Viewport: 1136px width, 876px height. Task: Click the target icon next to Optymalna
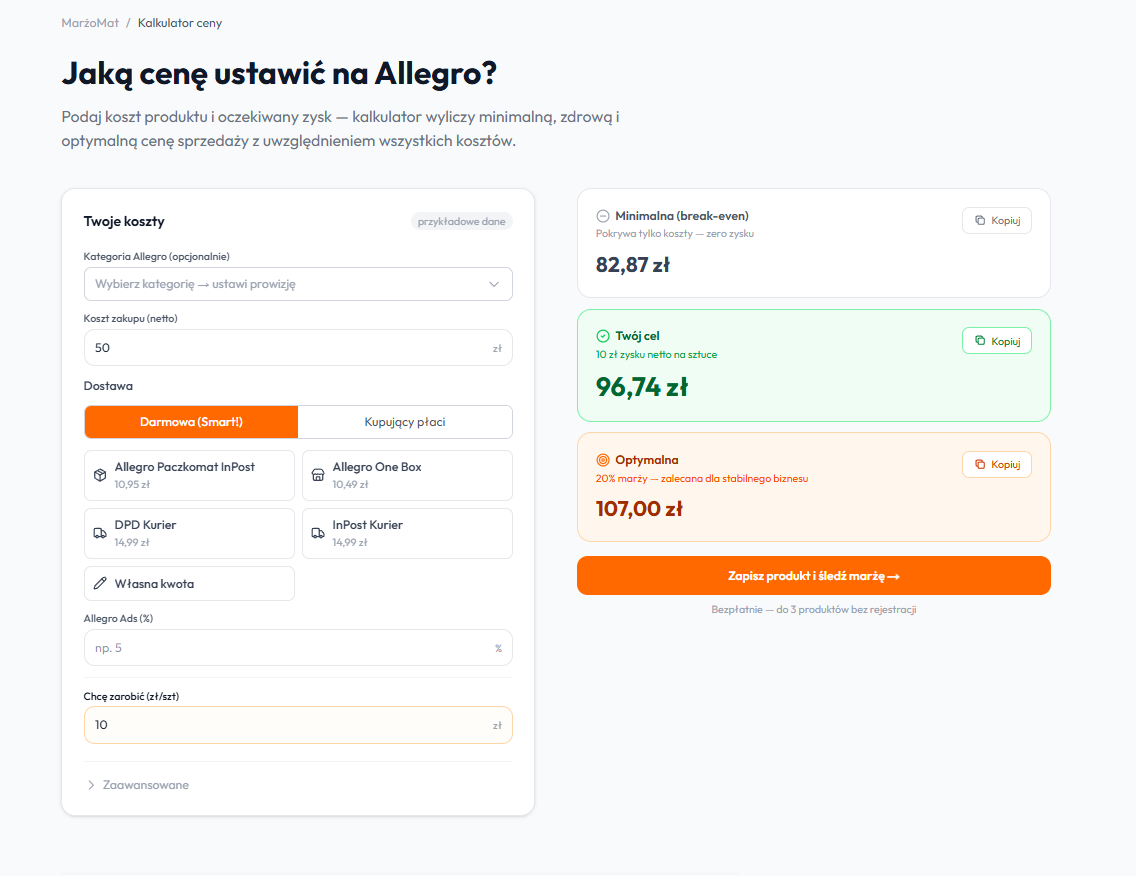(x=601, y=461)
